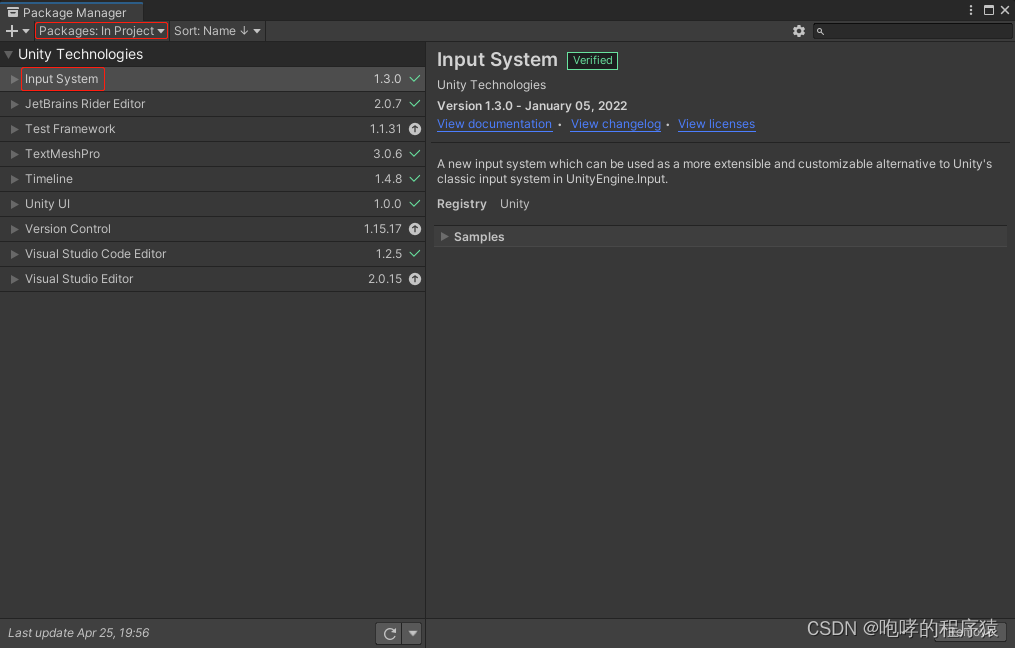Click the 1.3.0 version for Input System
Image resolution: width=1015 pixels, height=648 pixels.
point(387,79)
